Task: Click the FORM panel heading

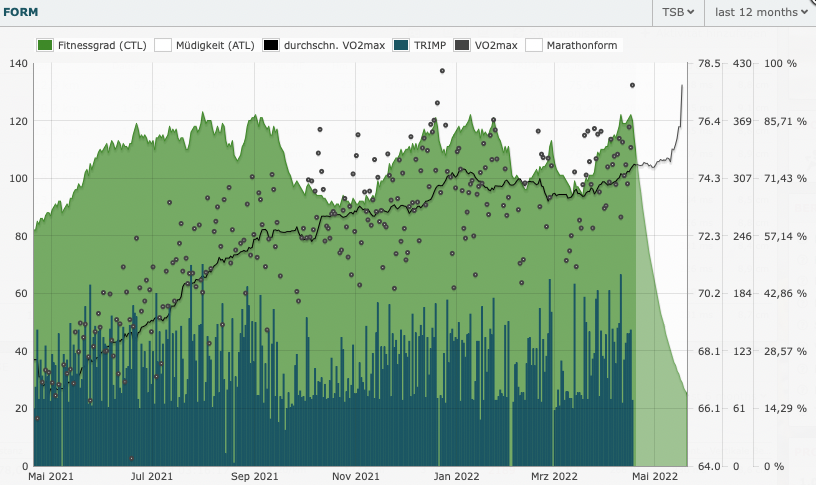Action: pos(22,12)
